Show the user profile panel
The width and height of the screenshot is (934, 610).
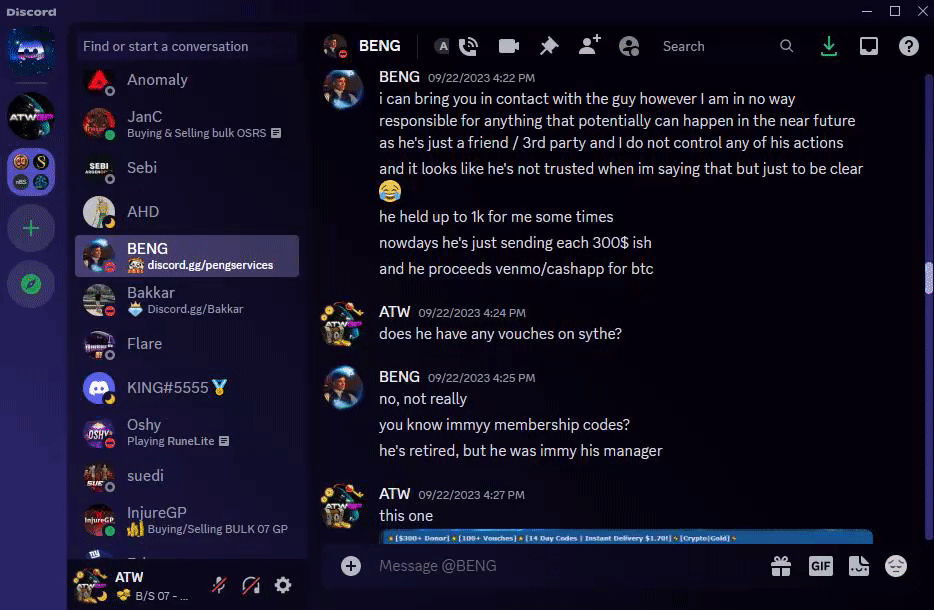[629, 46]
